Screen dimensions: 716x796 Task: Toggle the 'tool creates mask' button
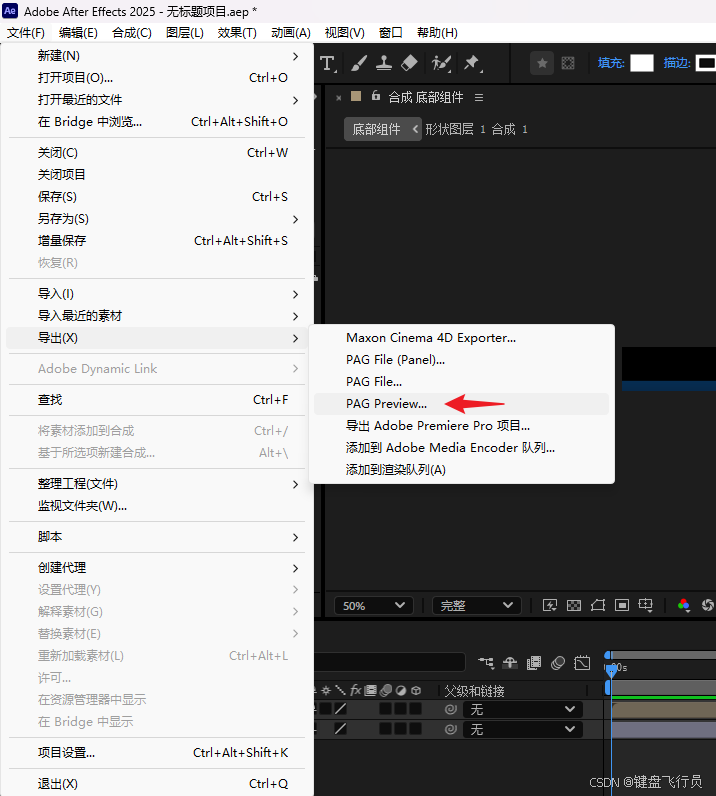coord(568,63)
